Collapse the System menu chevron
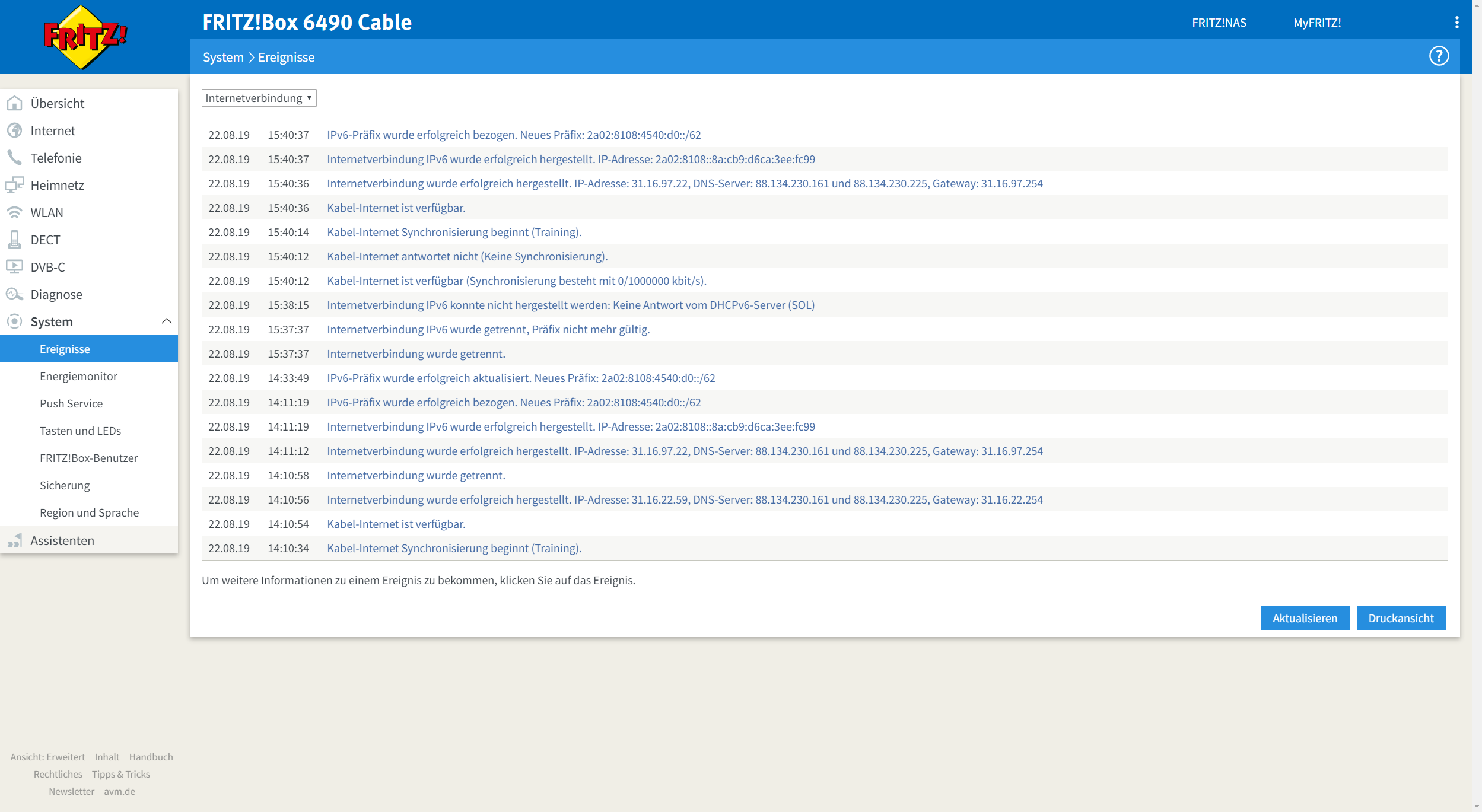 (167, 321)
